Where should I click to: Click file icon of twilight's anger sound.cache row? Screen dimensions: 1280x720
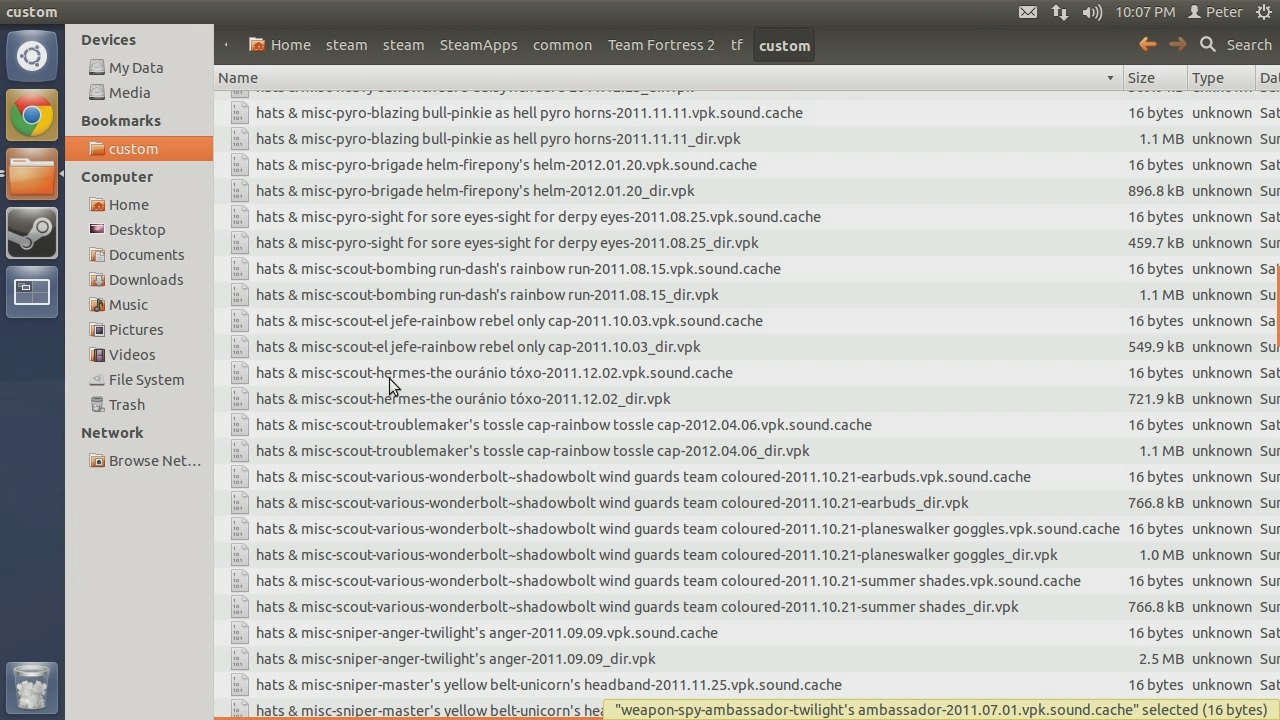239,633
